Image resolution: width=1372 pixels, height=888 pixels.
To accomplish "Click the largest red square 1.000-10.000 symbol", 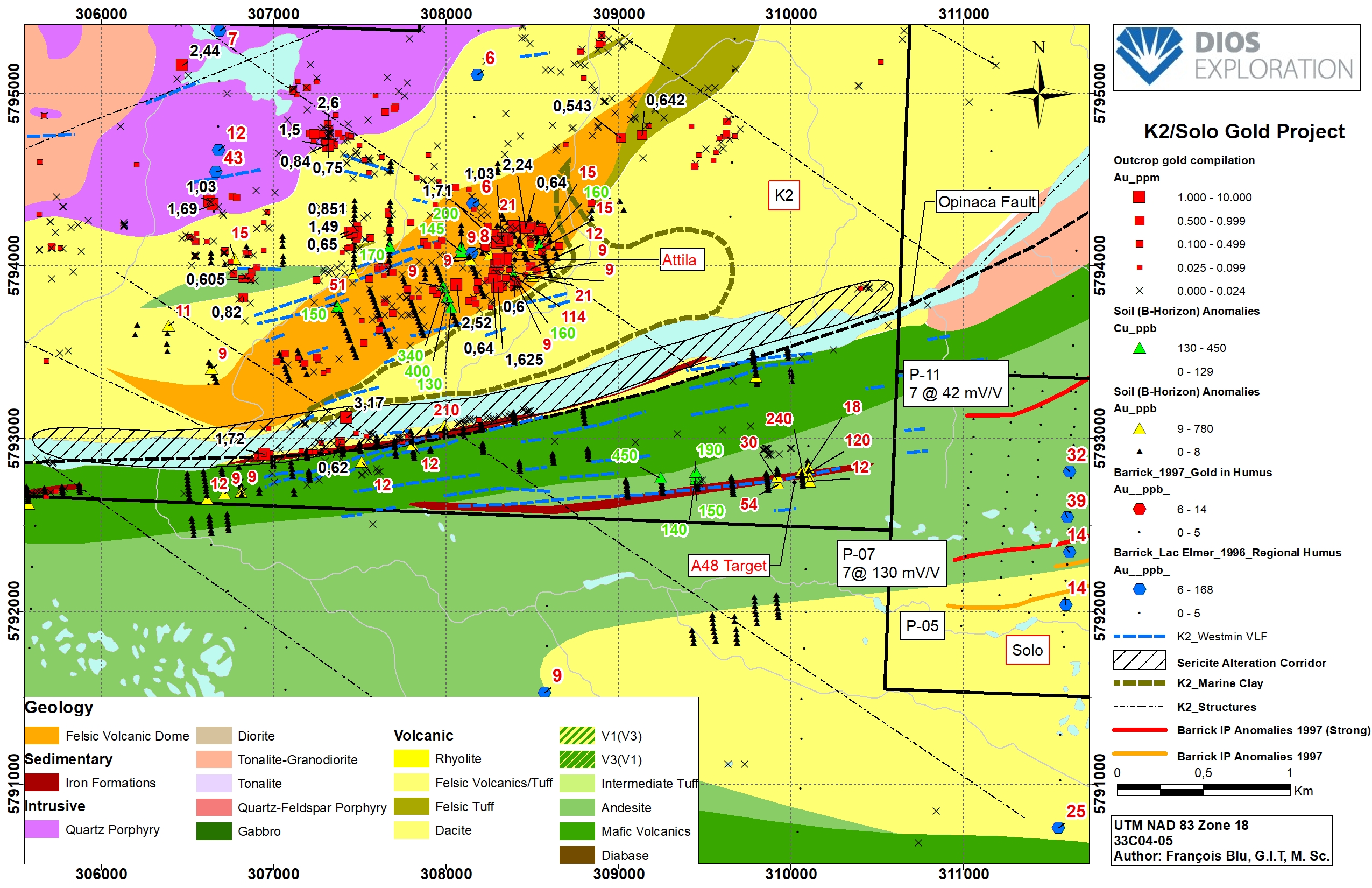I will 1139,197.
